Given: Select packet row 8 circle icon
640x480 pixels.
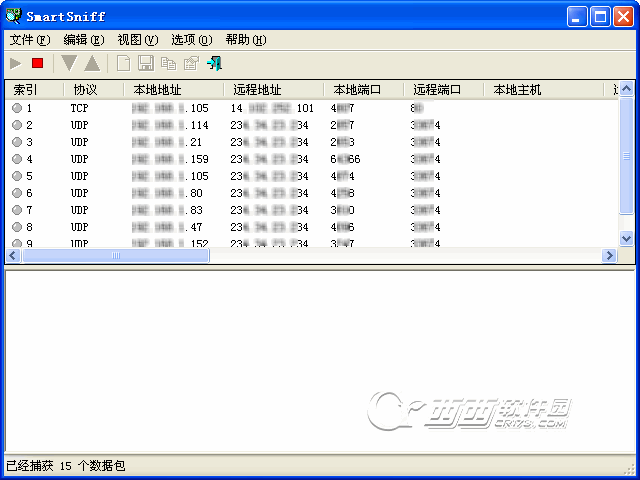Looking at the screenshot, I should [17, 227].
